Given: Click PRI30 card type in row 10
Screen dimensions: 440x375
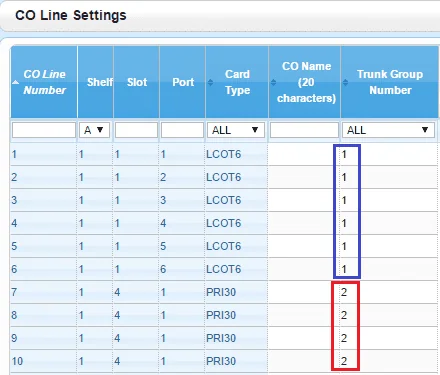Looking at the screenshot, I should click(x=221, y=361).
